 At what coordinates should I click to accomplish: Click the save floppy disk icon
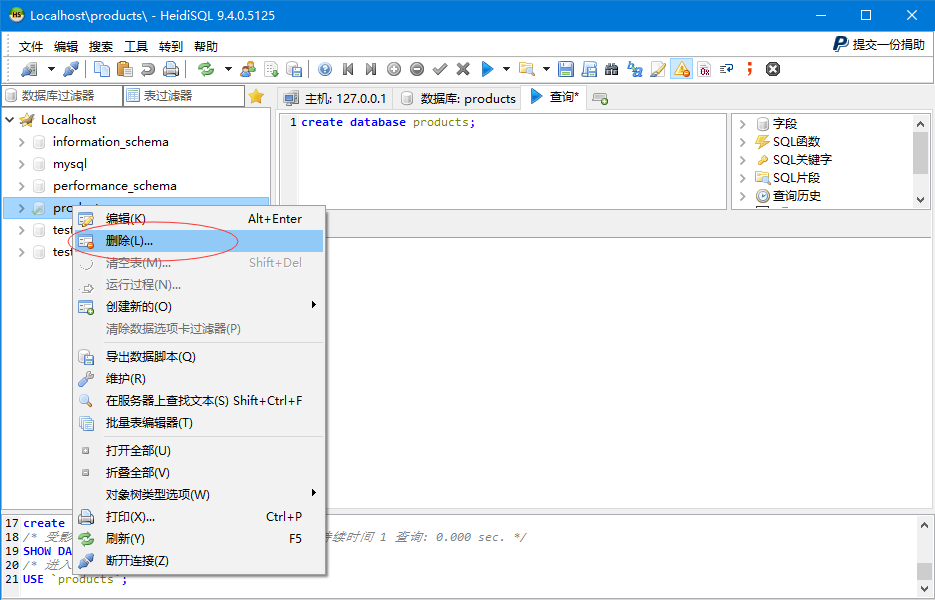point(566,69)
